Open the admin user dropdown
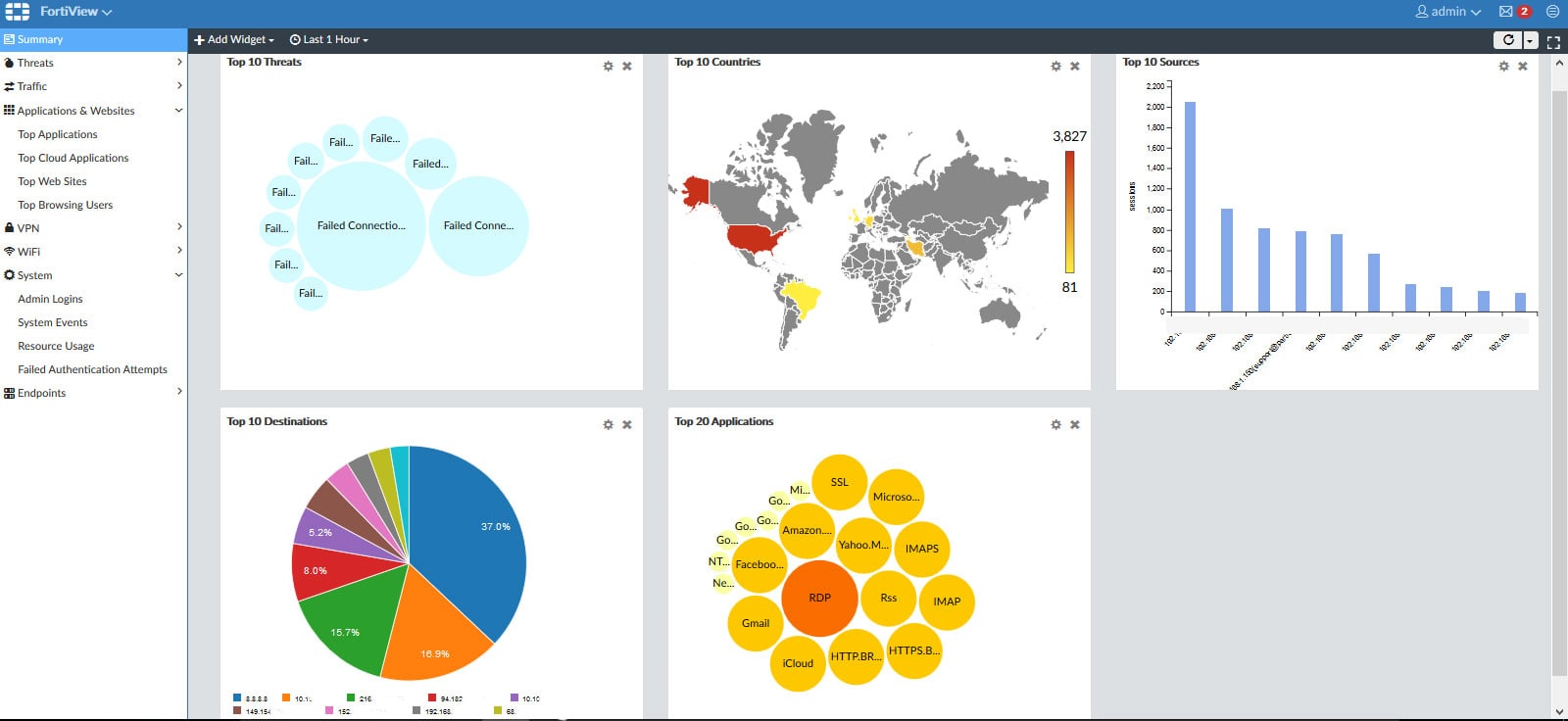The image size is (1568, 721). click(x=1448, y=12)
